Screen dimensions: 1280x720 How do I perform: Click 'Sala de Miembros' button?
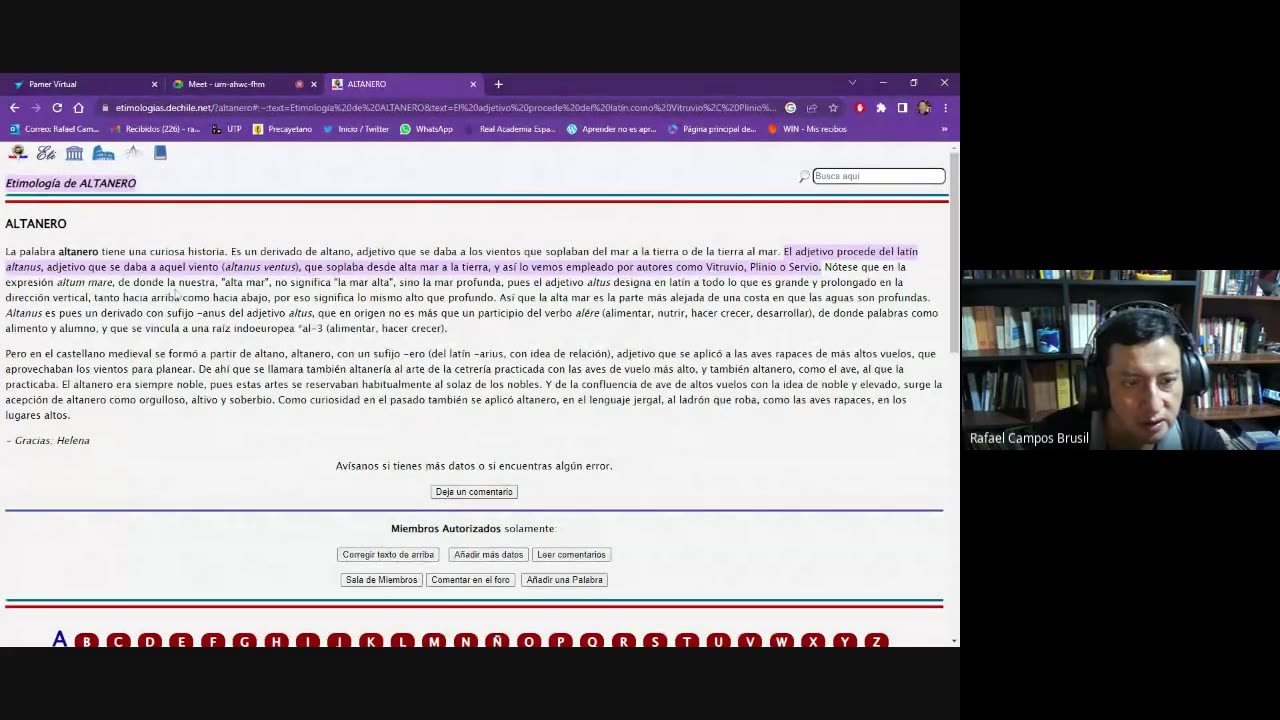[381, 580]
